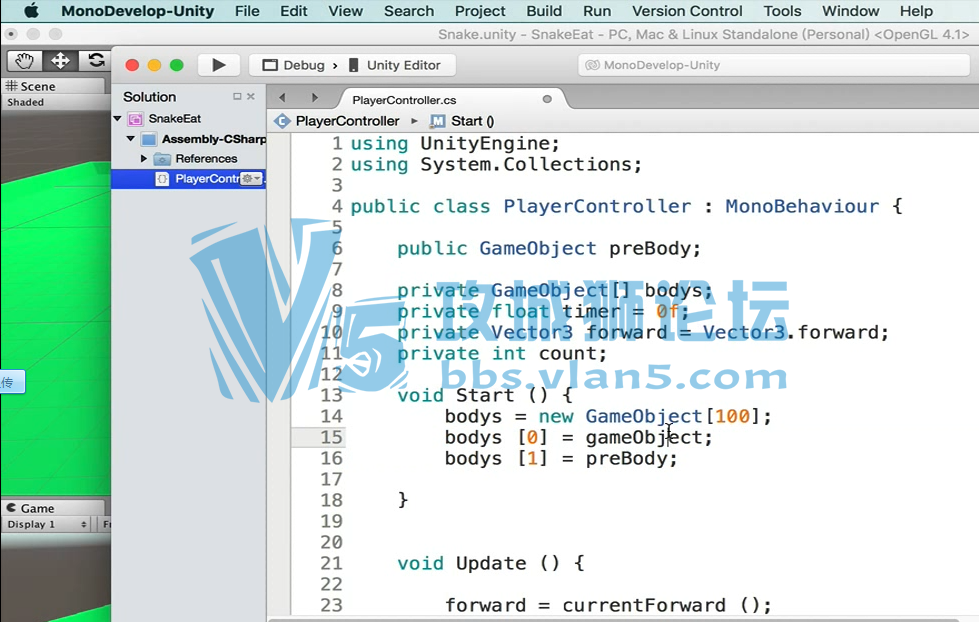Open the Project menu
Screen dimensions: 979x622
480,11
